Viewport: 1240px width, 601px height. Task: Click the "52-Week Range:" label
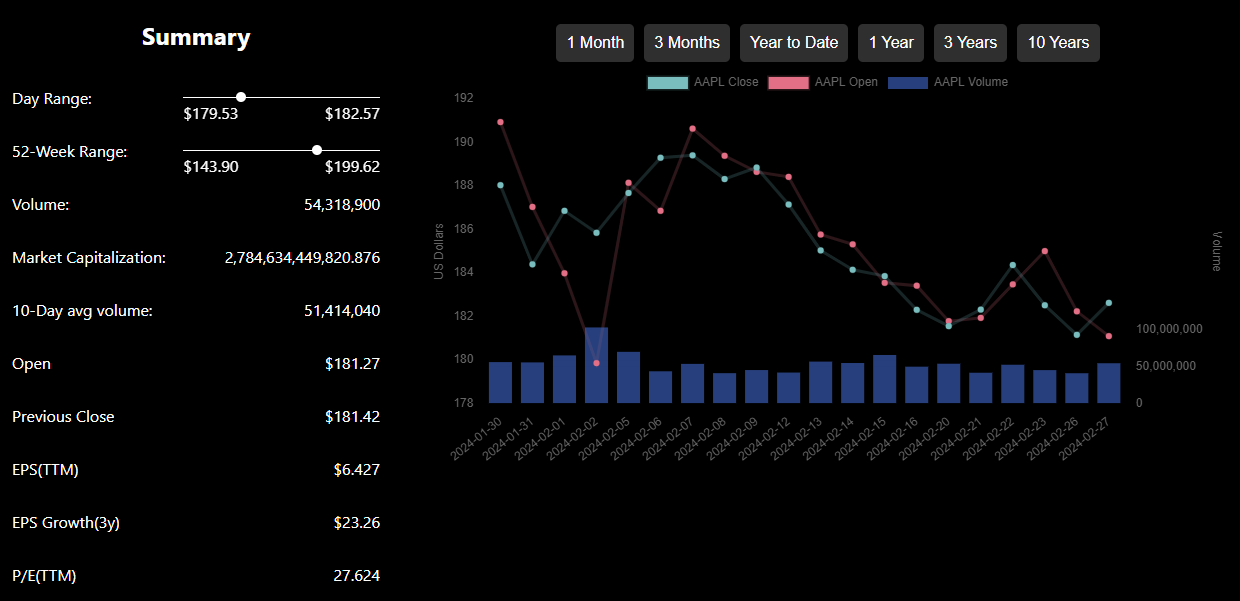70,152
